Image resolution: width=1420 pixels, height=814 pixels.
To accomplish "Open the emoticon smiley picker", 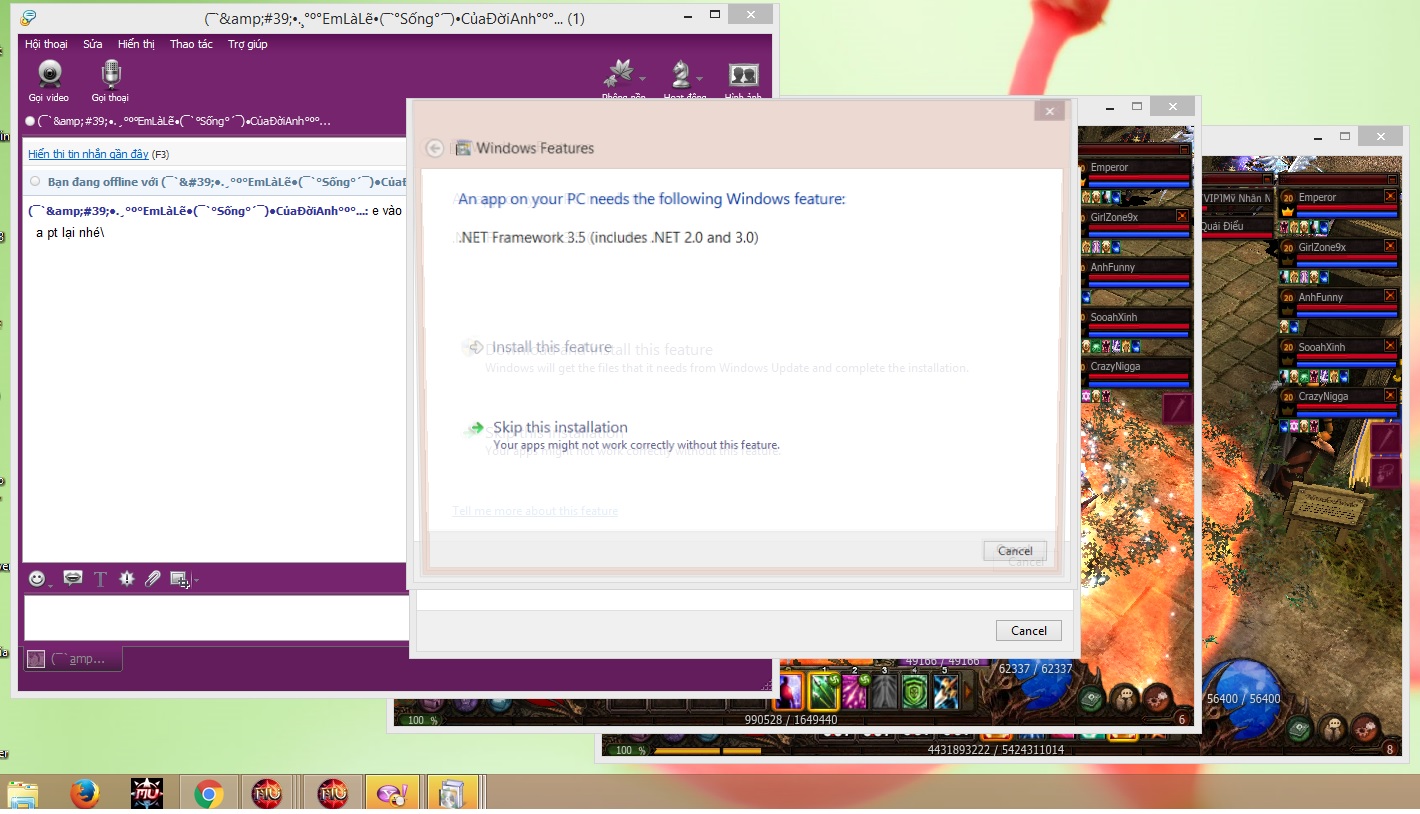I will click(36, 578).
